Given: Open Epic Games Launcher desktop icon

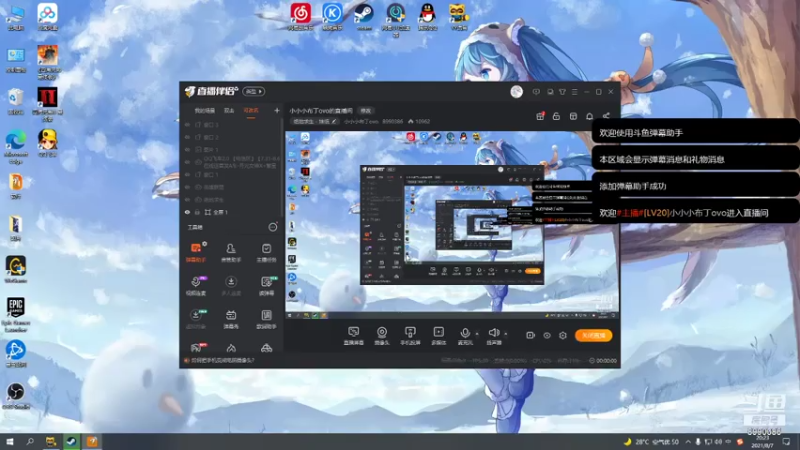Looking at the screenshot, I should click(16, 315).
